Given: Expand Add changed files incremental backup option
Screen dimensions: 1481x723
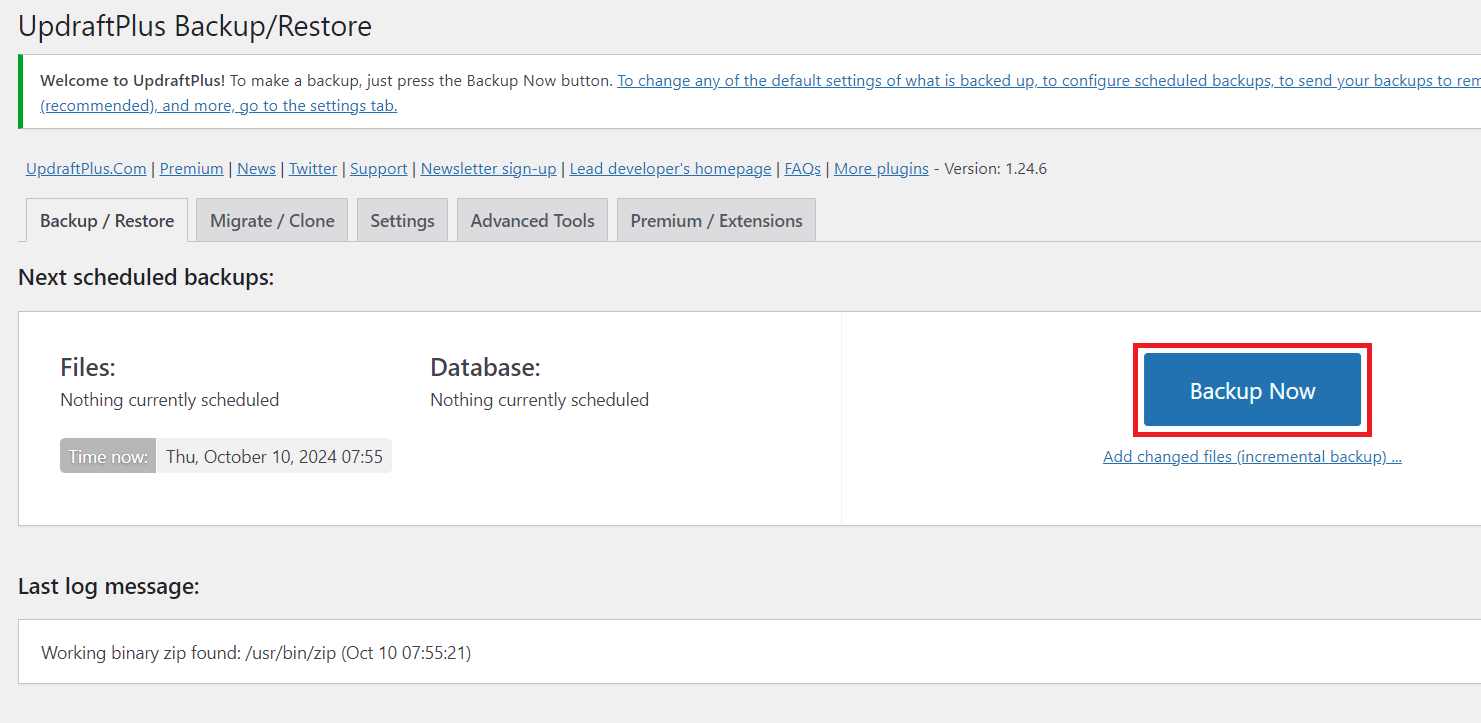Looking at the screenshot, I should pyautogui.click(x=1251, y=456).
